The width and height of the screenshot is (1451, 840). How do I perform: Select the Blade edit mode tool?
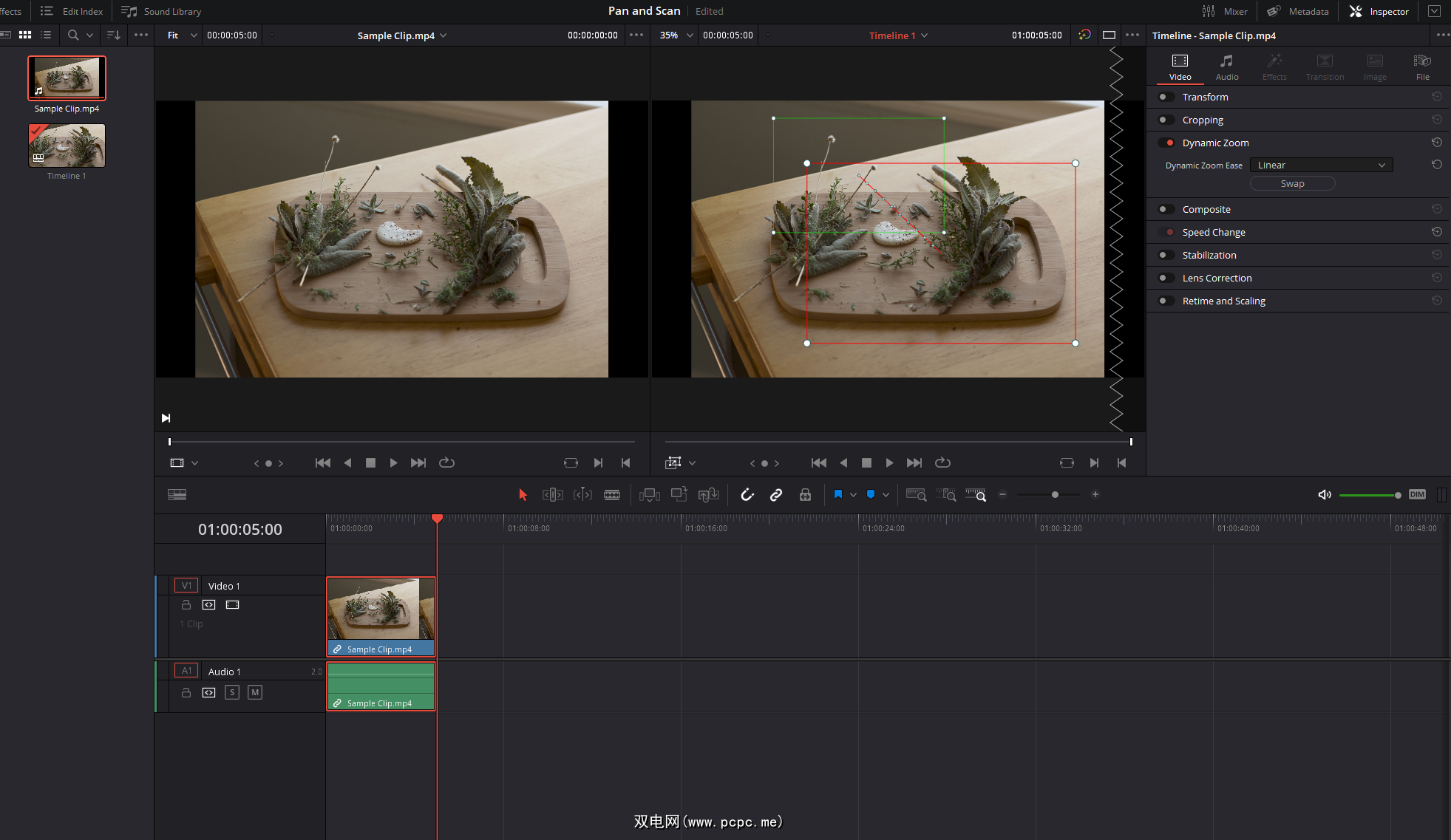tap(612, 495)
